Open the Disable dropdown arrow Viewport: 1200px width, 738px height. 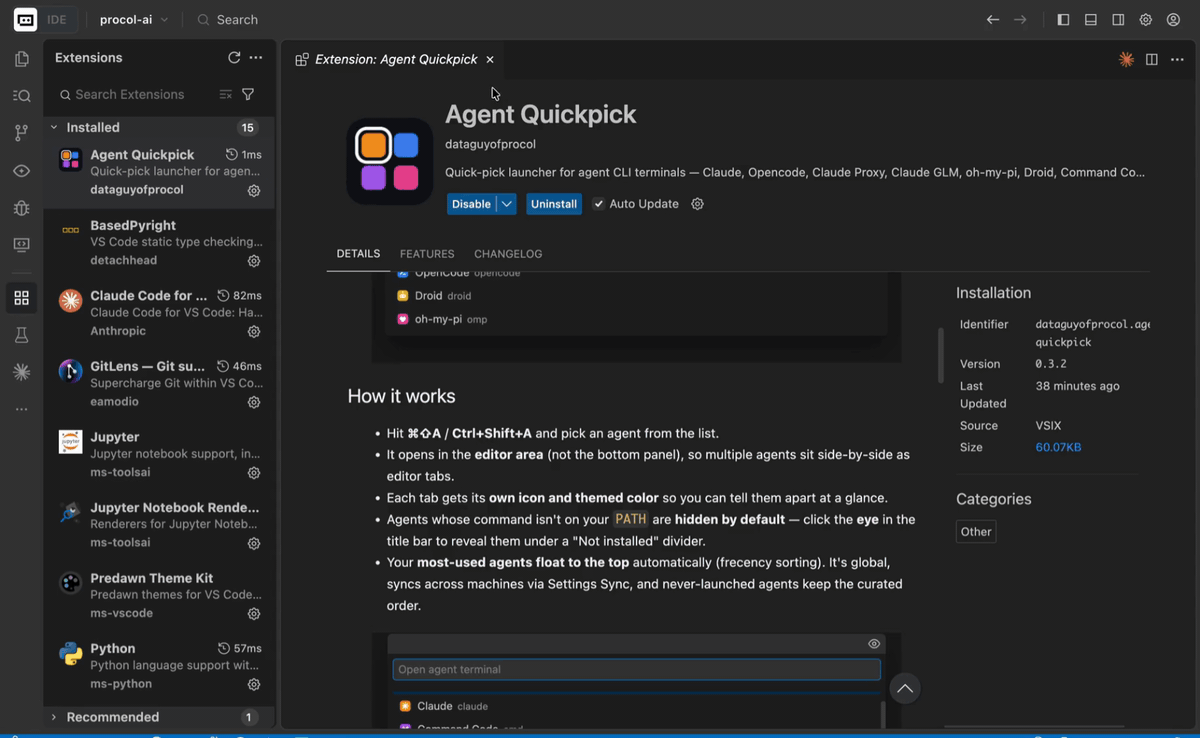point(507,204)
